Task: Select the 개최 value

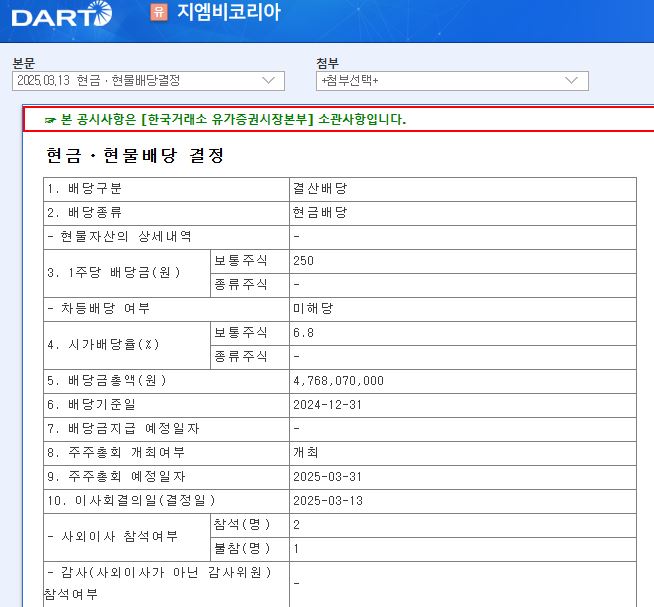Action: click(x=306, y=453)
